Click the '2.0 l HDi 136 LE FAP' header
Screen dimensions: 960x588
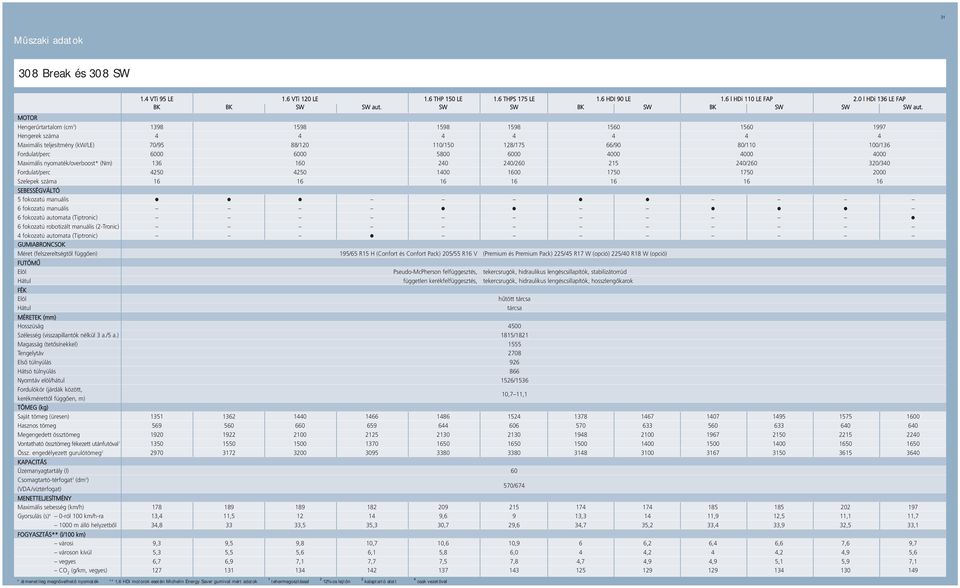tap(879, 99)
